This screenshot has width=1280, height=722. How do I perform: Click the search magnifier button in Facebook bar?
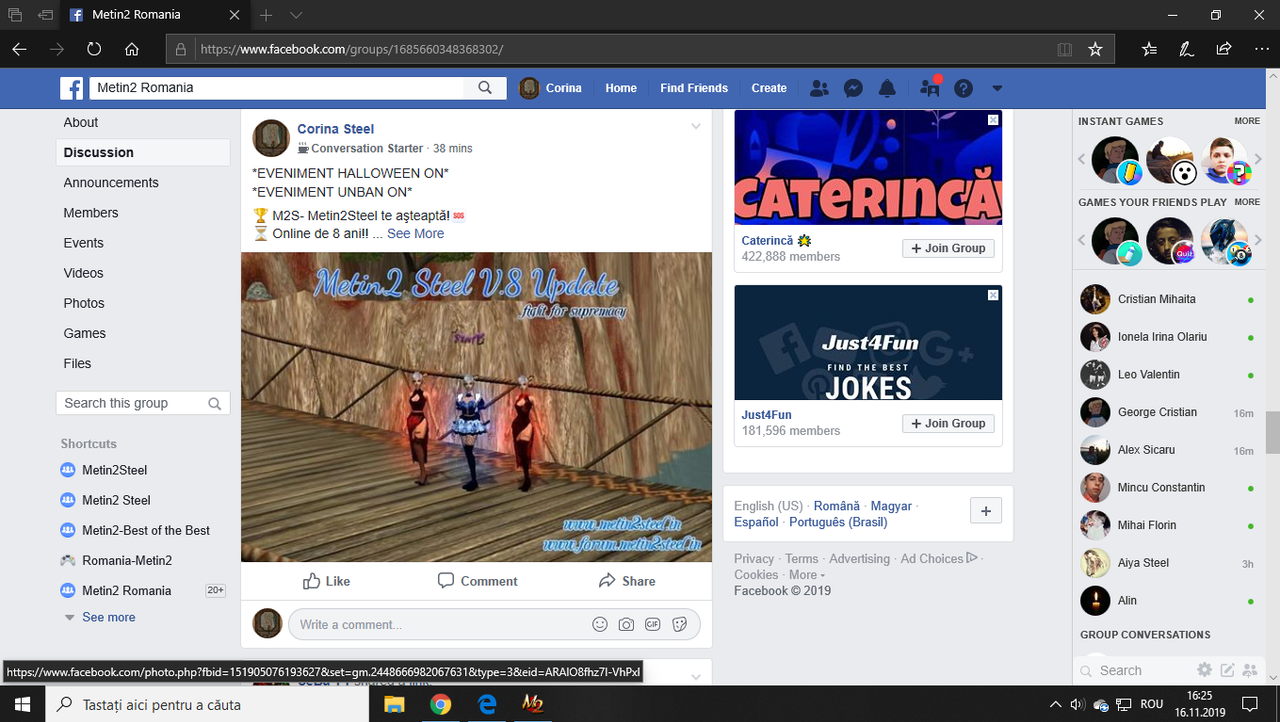coord(485,88)
